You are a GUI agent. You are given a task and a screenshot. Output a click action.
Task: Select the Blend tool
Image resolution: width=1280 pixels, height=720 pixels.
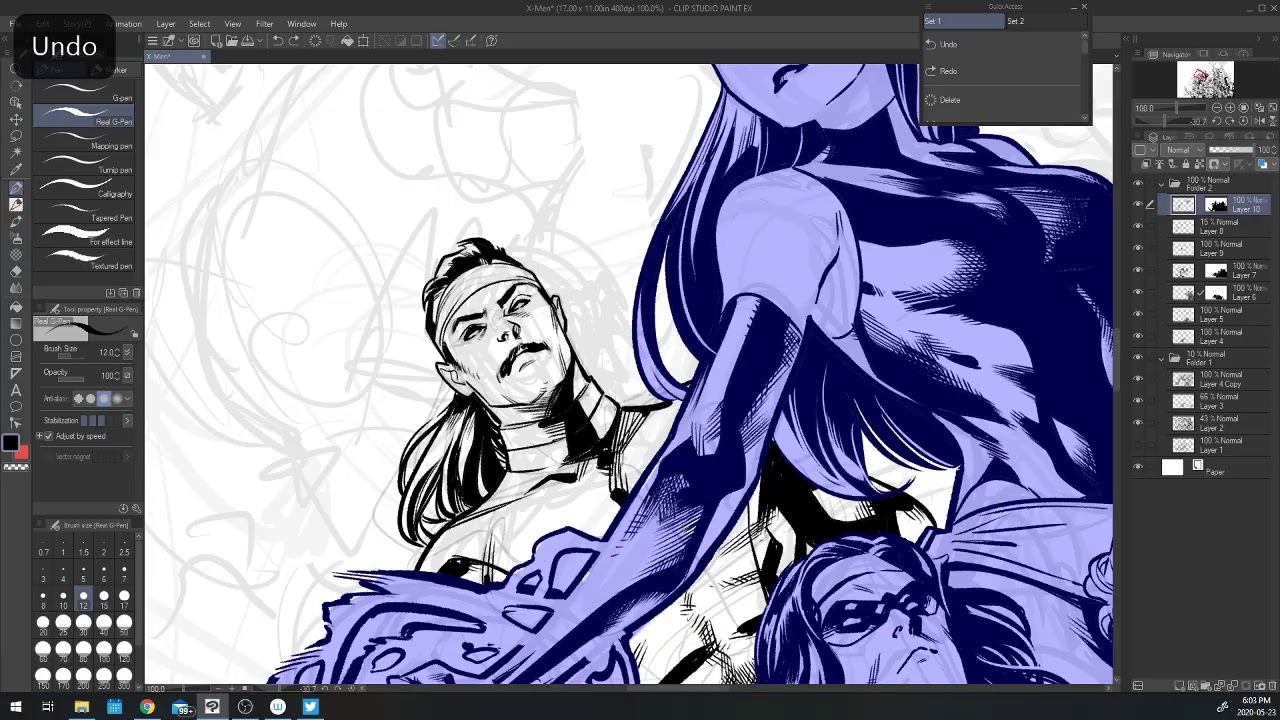click(16, 289)
